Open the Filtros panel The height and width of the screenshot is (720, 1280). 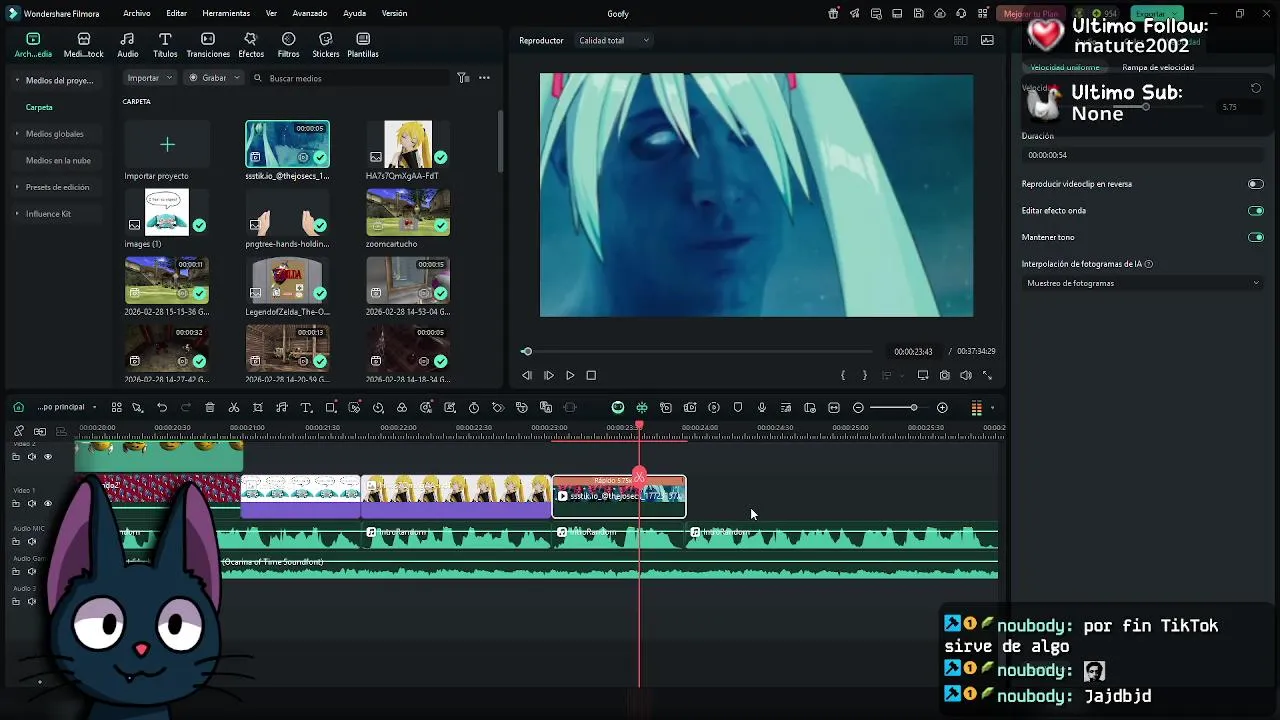pyautogui.click(x=288, y=45)
